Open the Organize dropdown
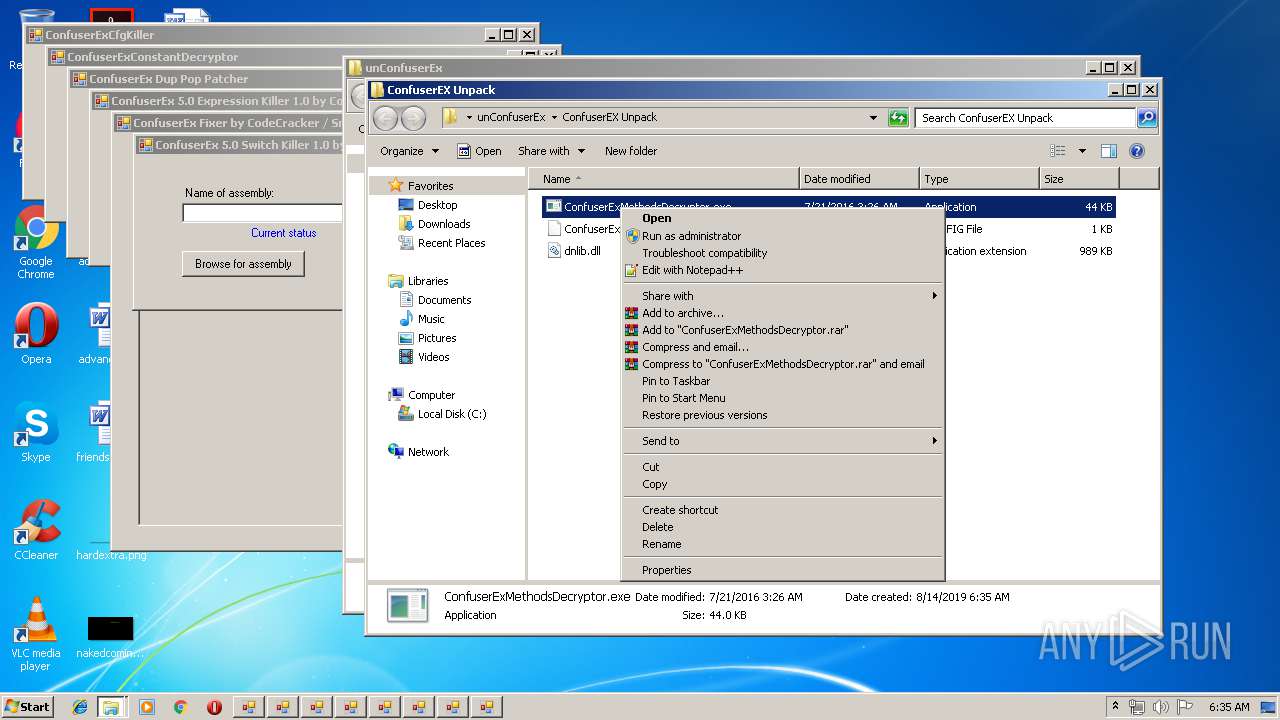 point(409,151)
